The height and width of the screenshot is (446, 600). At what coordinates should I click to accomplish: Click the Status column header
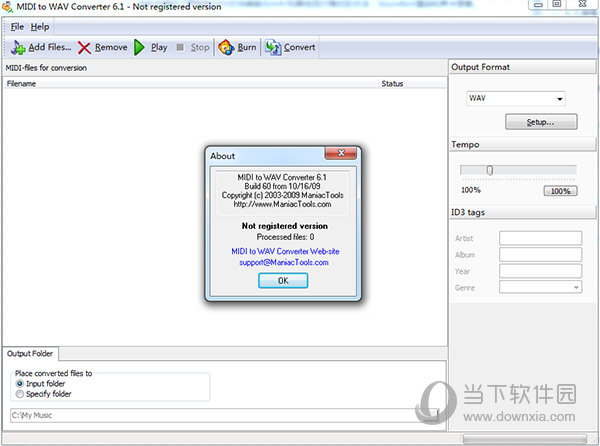[412, 83]
